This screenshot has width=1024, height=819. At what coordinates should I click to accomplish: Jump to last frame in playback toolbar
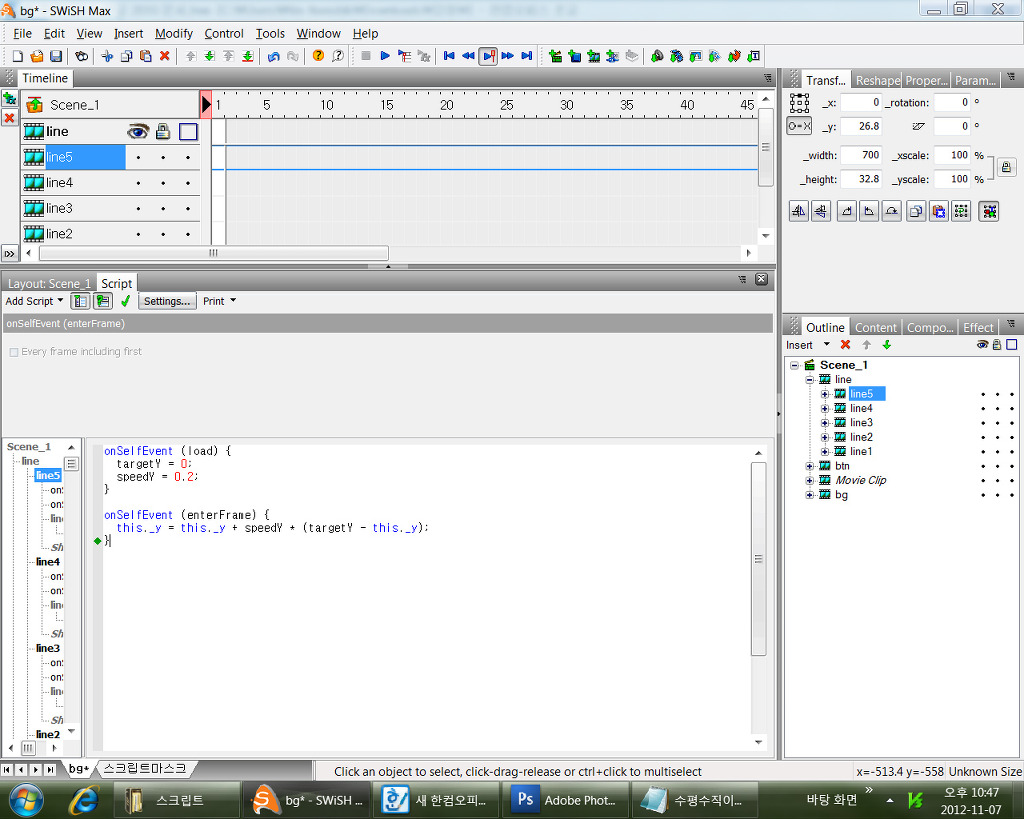point(526,56)
